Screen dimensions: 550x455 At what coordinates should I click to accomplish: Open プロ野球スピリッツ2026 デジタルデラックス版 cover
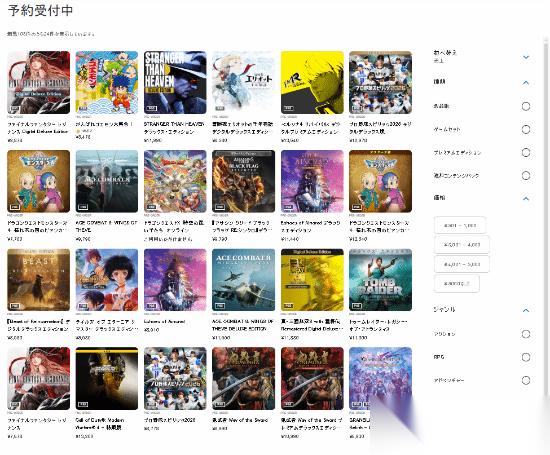point(380,82)
